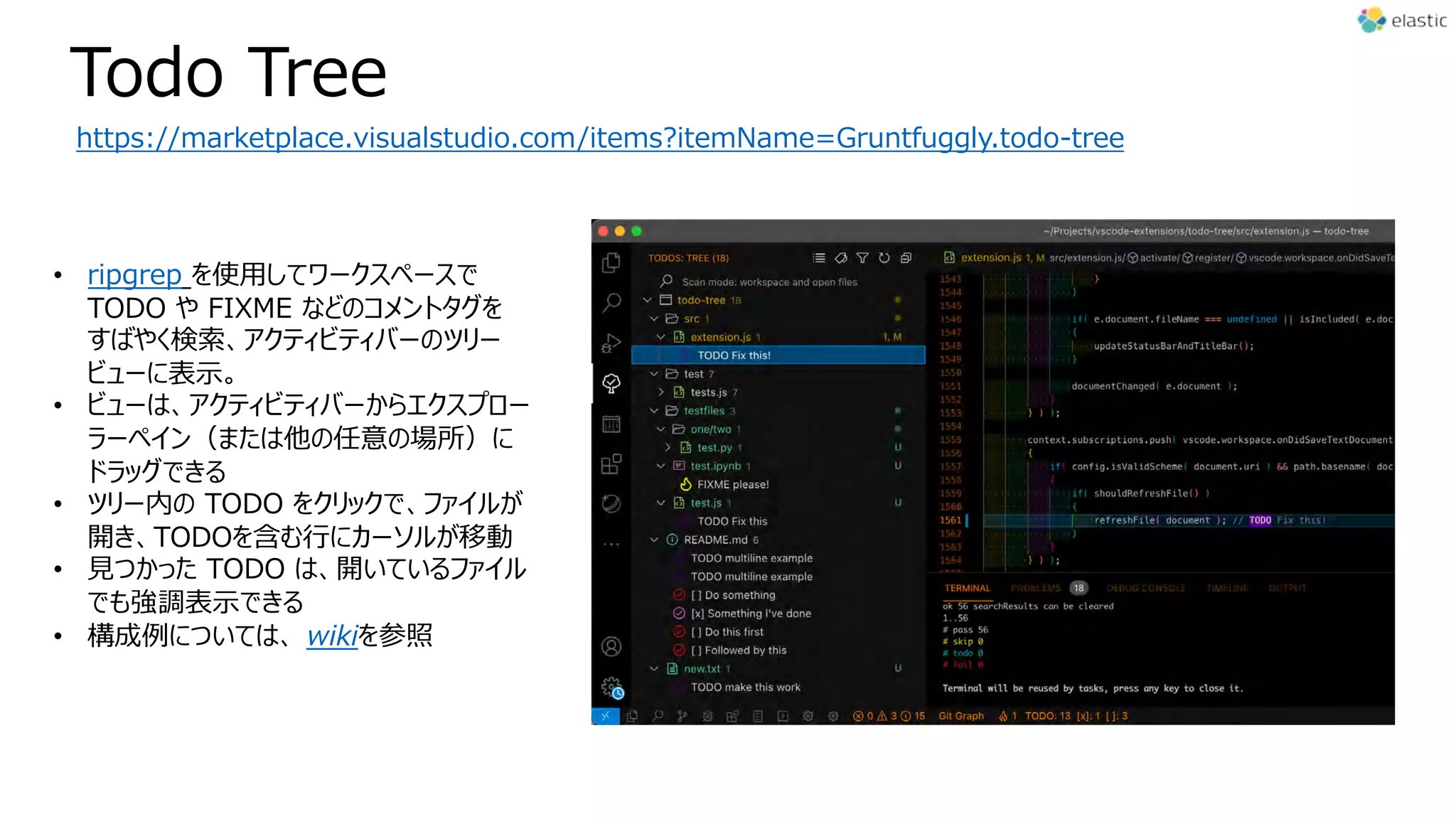Open the marketplace todo-tree URL link

(x=600, y=137)
